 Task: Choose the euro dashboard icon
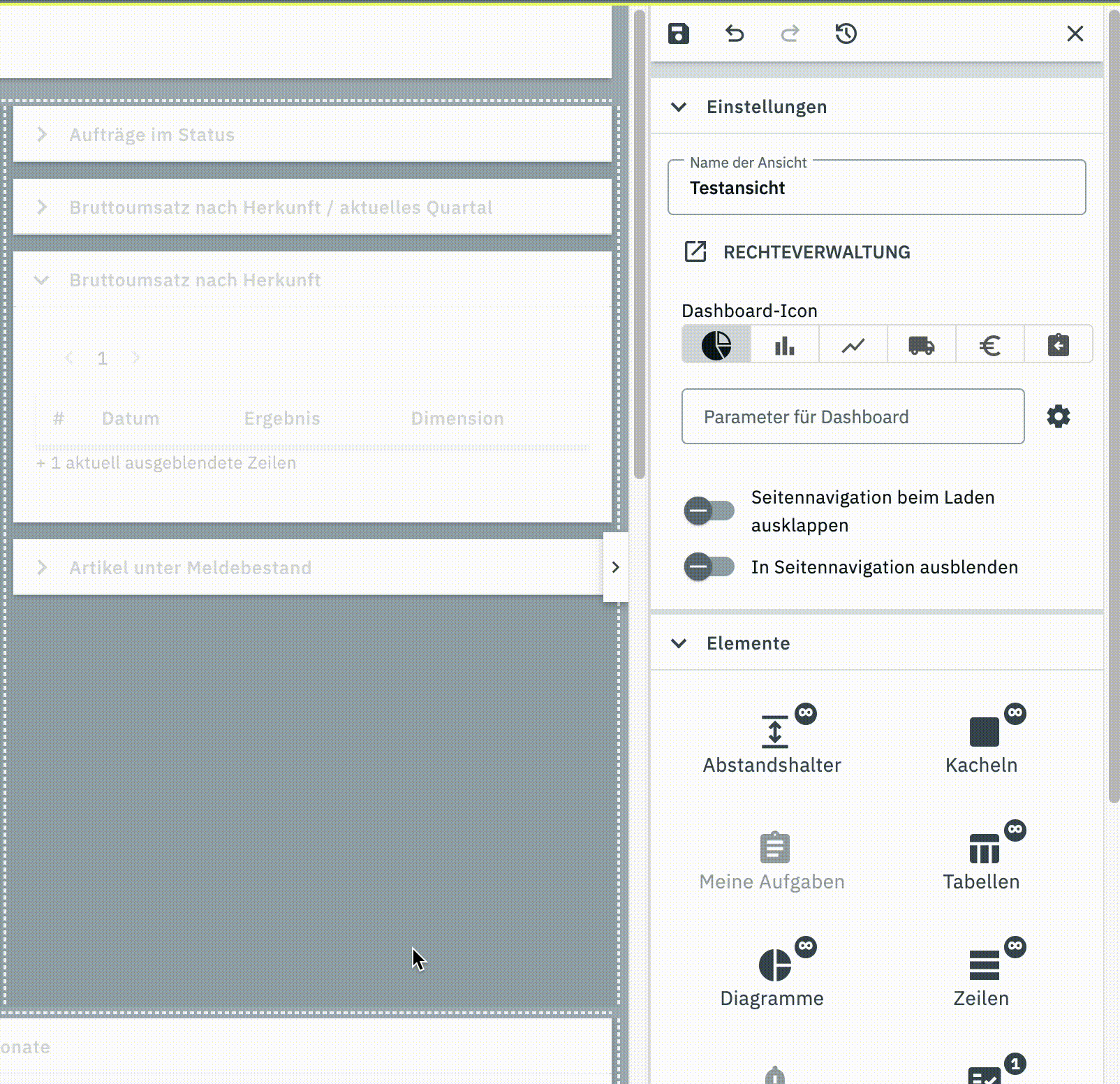click(x=989, y=345)
